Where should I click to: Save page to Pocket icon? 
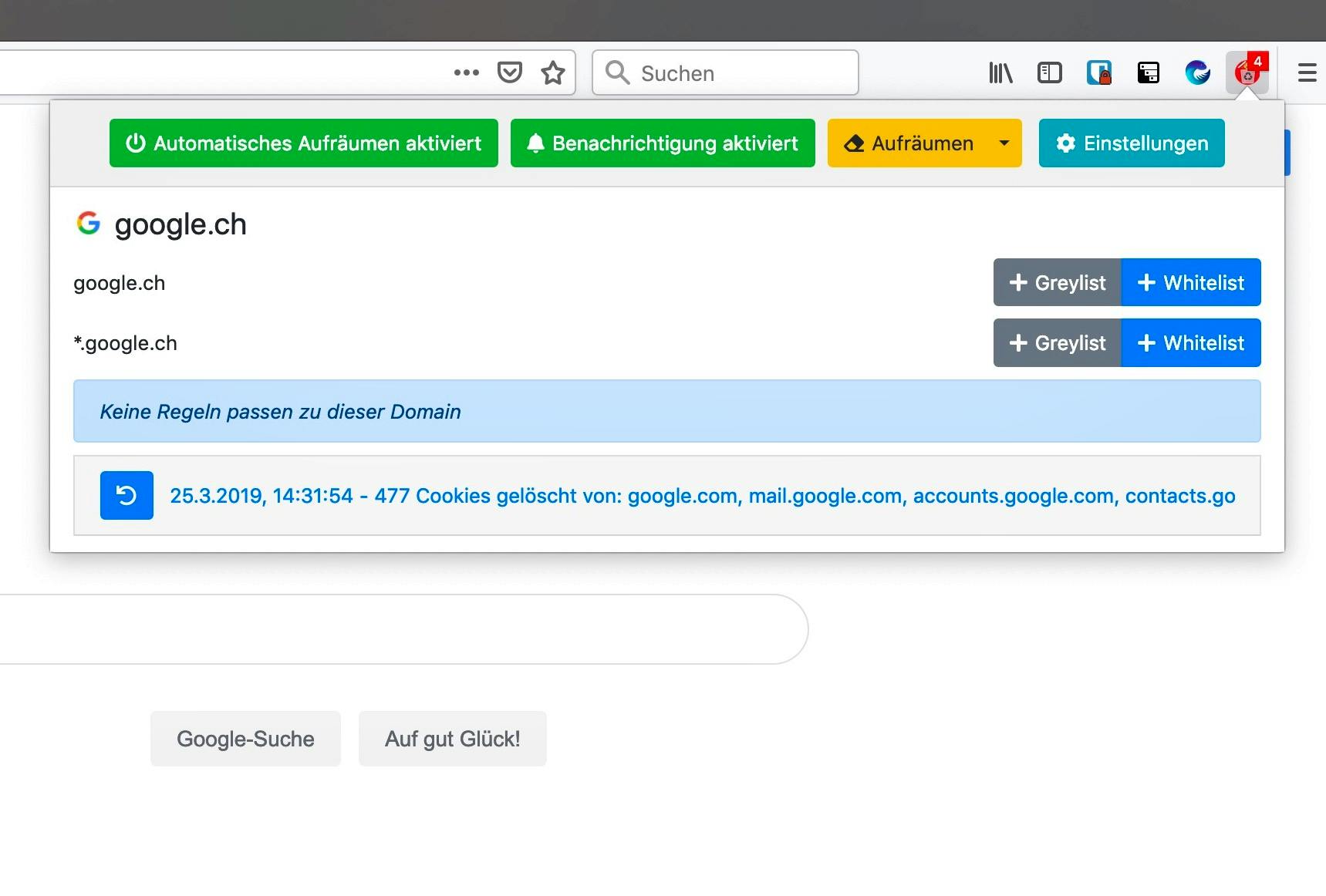point(509,72)
